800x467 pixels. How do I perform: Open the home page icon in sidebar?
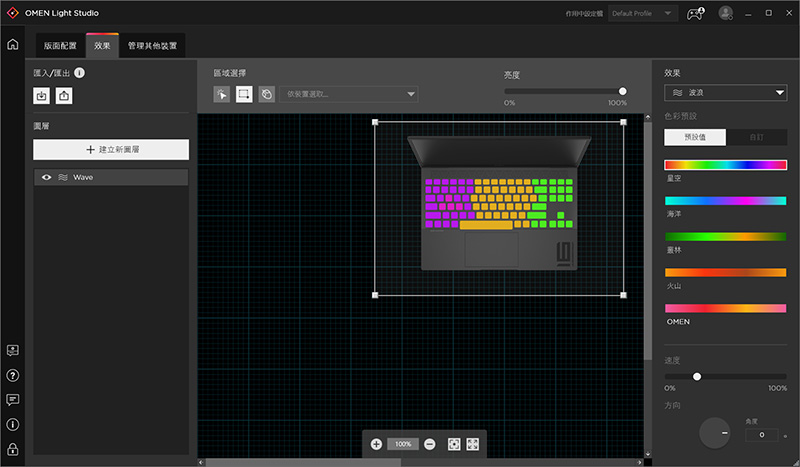click(13, 44)
